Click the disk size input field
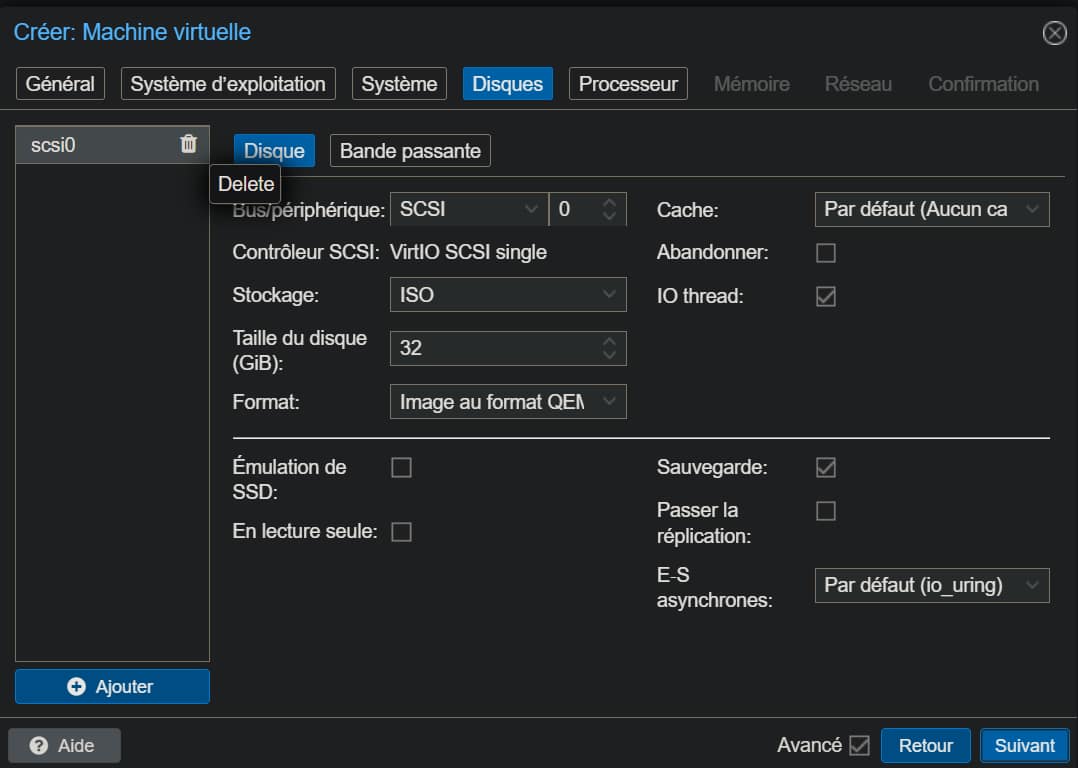Screen dimensions: 1078x768 493,349
